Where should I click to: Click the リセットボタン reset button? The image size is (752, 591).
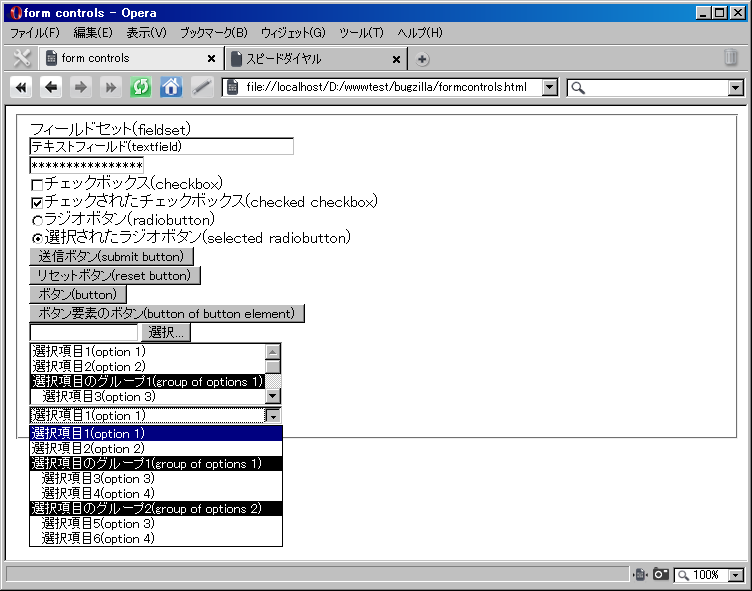tap(115, 275)
